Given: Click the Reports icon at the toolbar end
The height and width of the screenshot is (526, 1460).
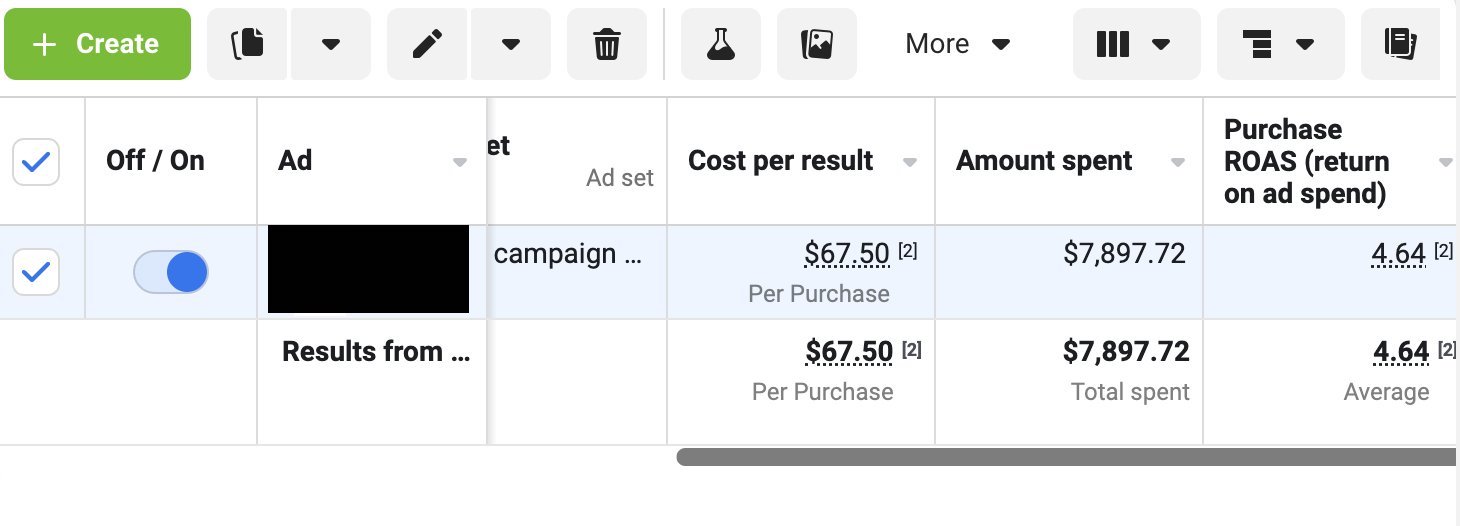Looking at the screenshot, I should [1400, 44].
